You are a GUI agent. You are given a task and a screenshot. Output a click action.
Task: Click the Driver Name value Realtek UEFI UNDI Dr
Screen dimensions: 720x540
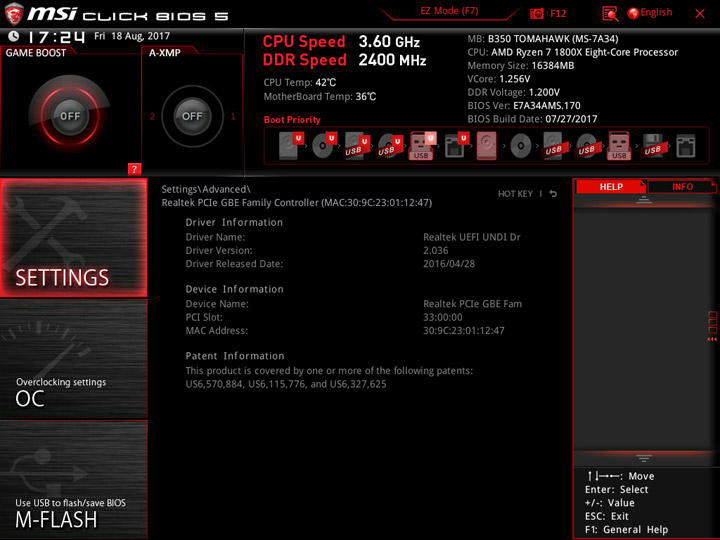(x=472, y=237)
